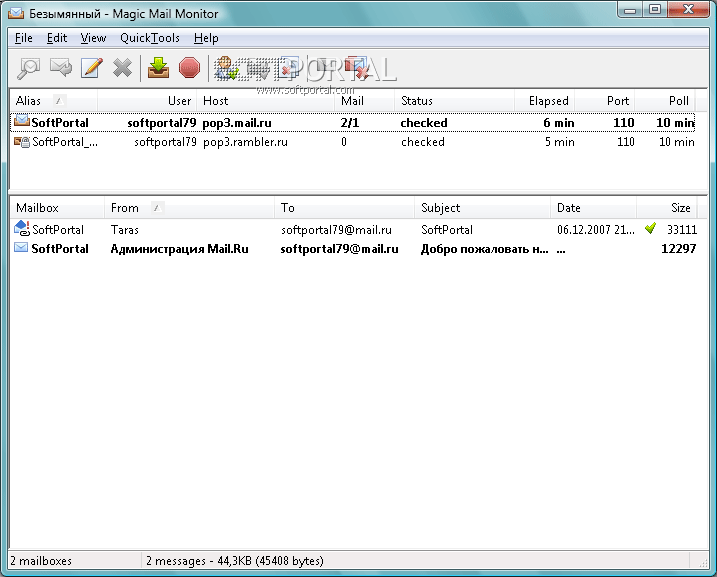This screenshot has width=717, height=577.
Task: Open the View menu
Action: [x=93, y=38]
